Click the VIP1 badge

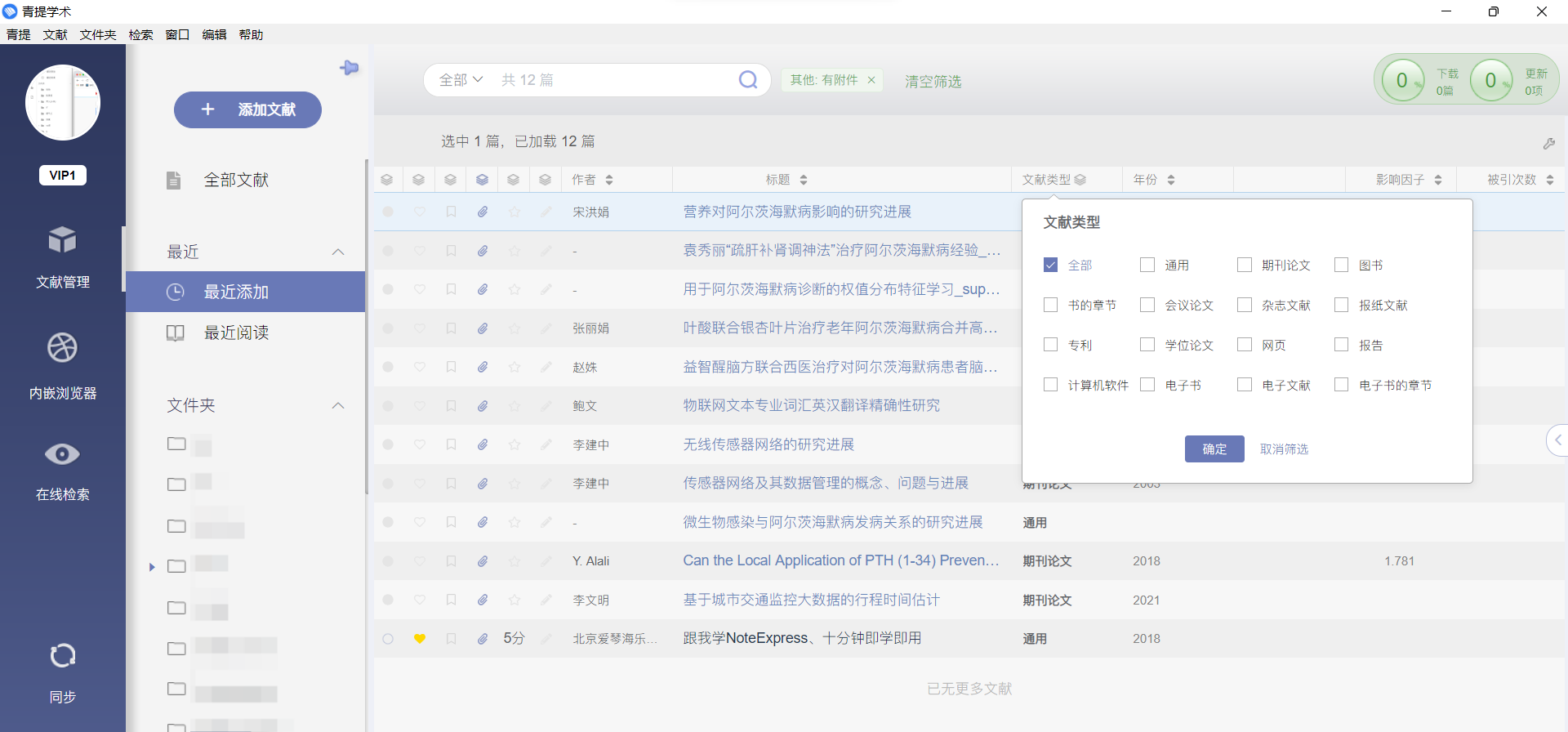tap(63, 175)
